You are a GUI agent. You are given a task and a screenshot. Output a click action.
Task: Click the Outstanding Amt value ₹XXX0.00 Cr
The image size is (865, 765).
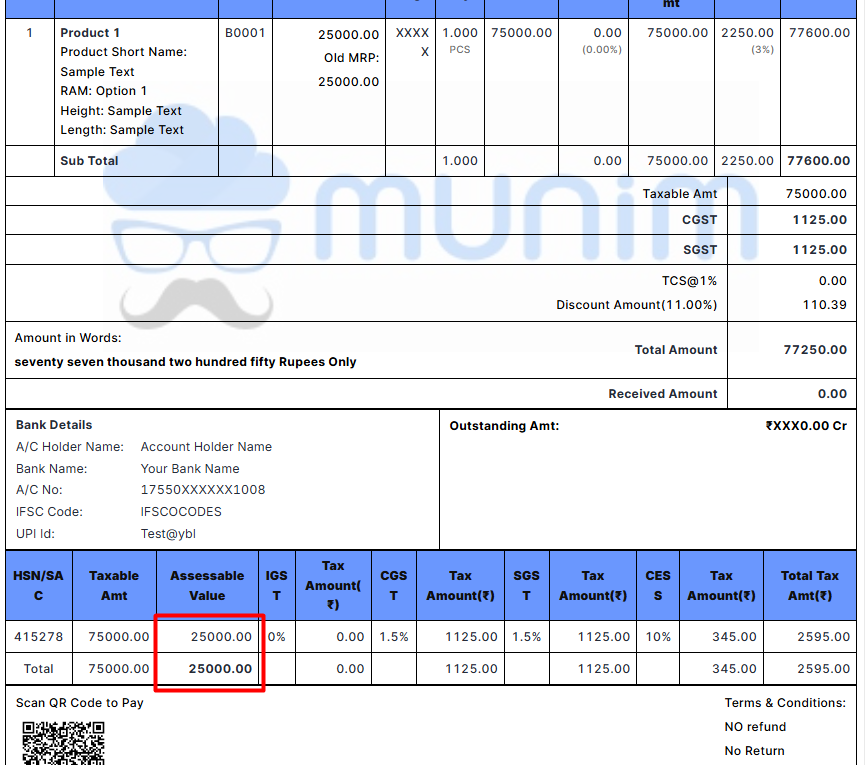click(x=806, y=426)
